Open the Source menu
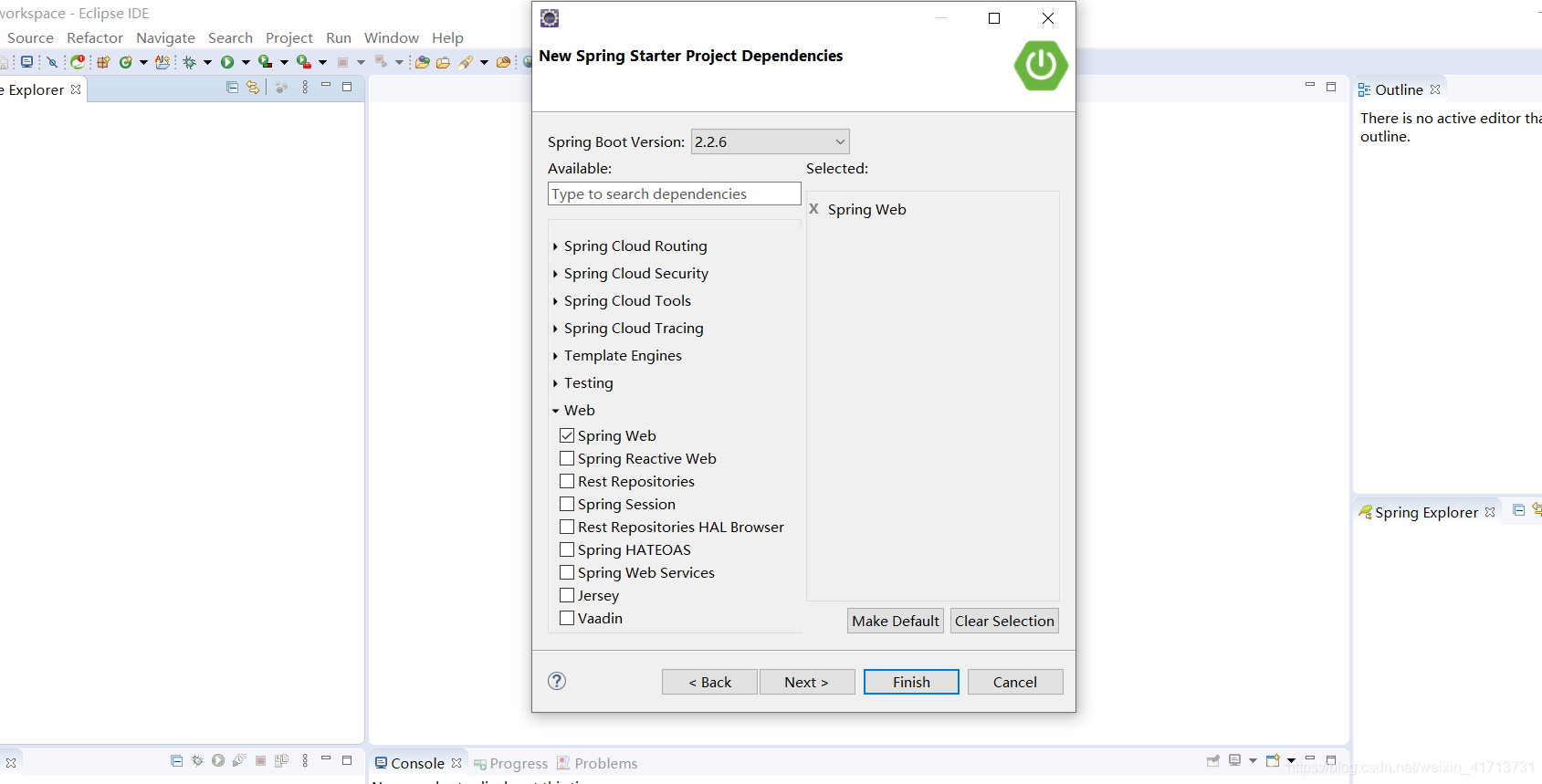 (x=30, y=37)
